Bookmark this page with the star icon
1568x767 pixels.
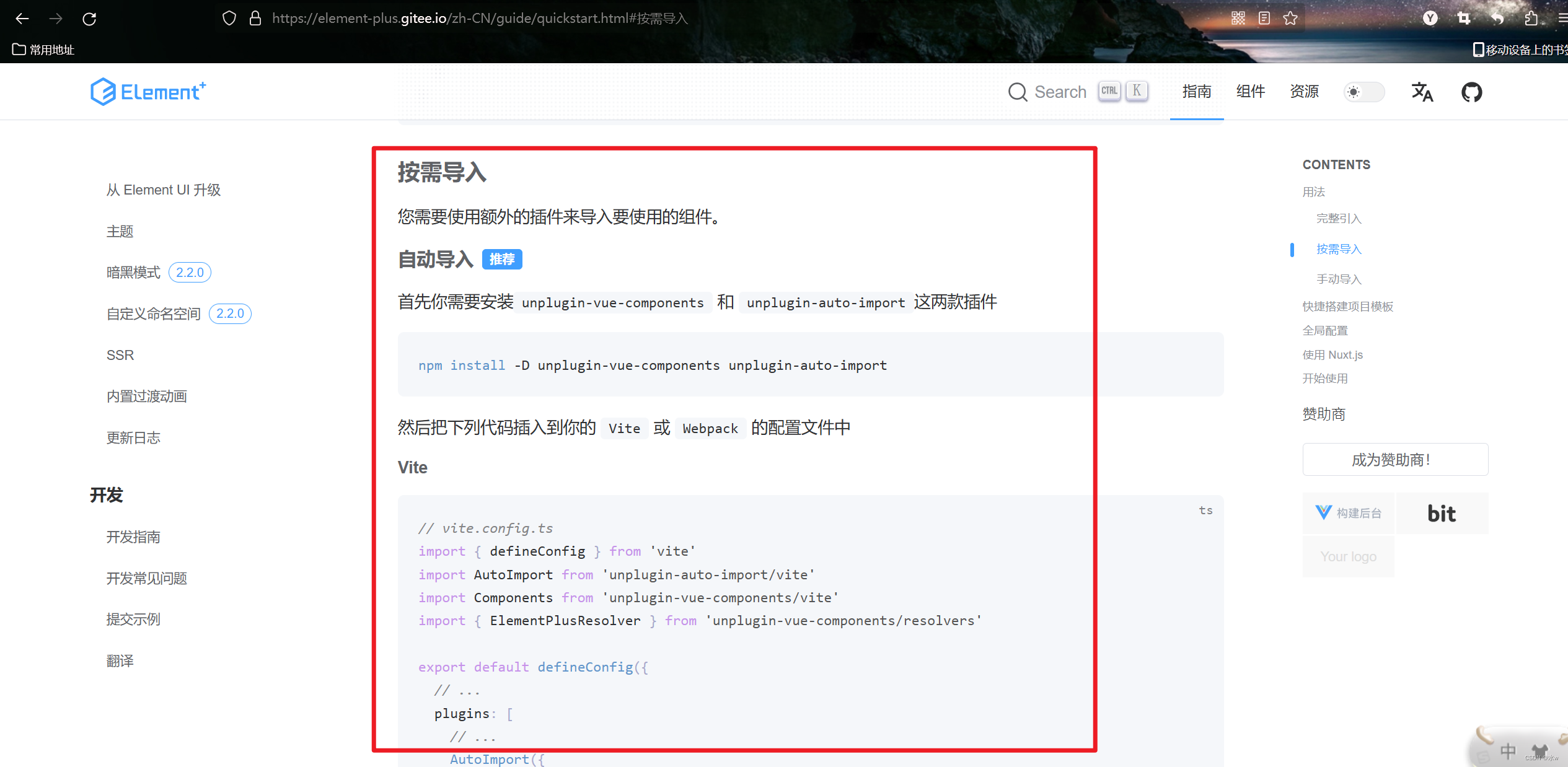[x=1290, y=19]
